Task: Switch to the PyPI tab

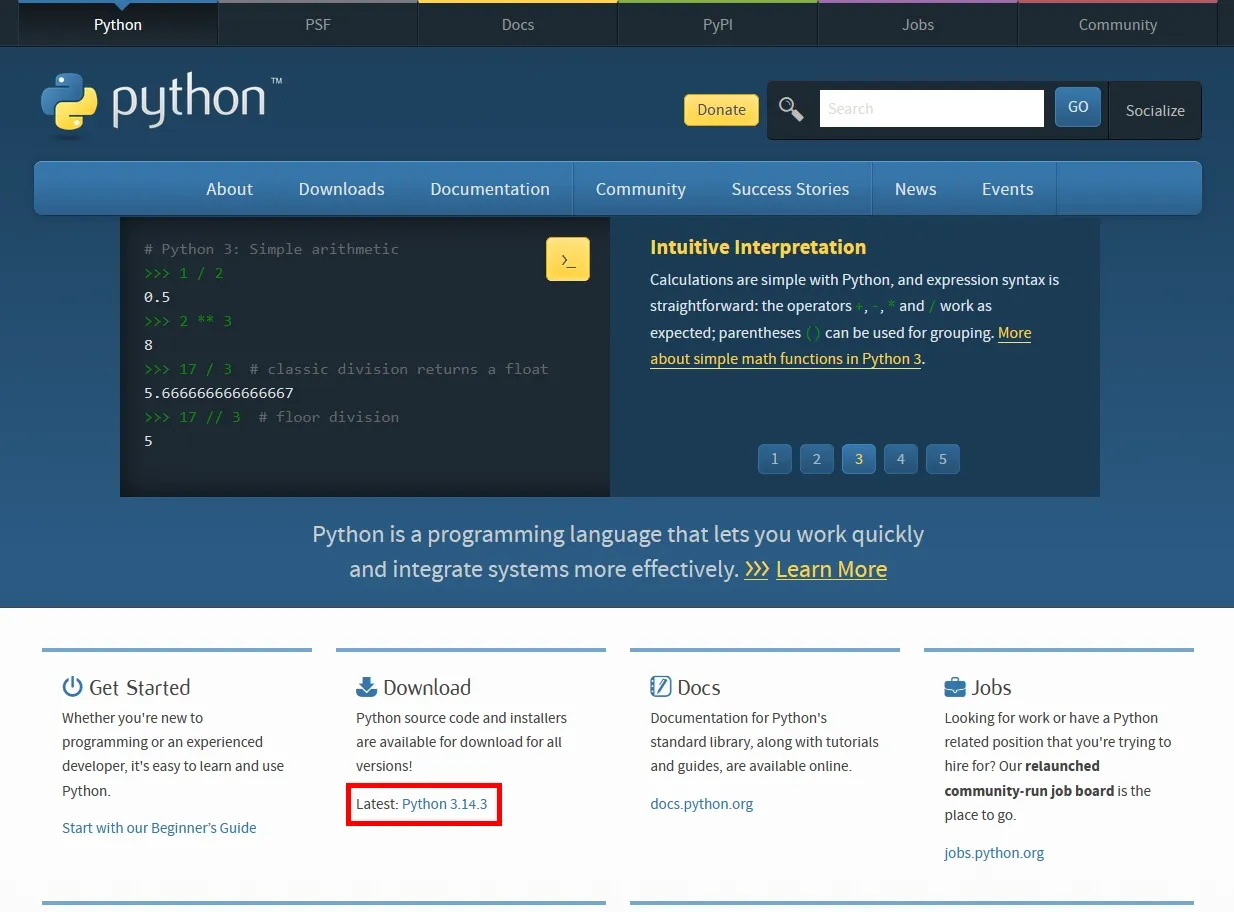Action: pyautogui.click(x=717, y=24)
